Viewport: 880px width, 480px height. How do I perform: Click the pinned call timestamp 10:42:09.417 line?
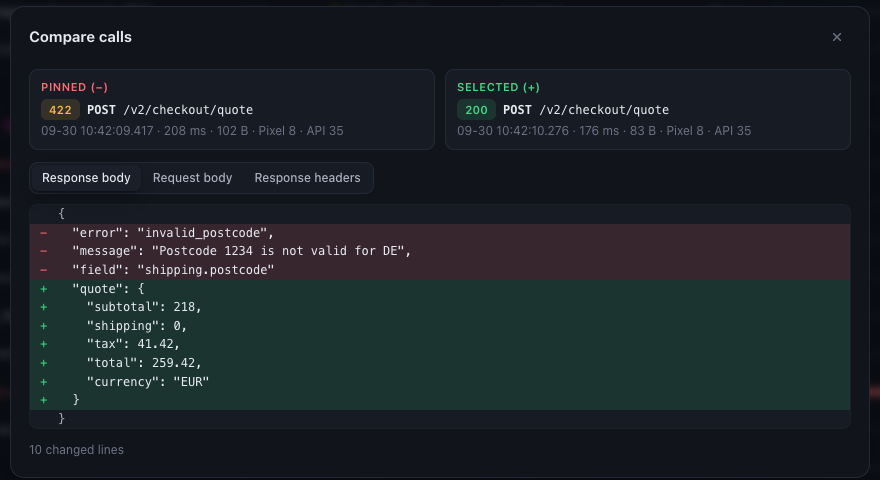192,131
